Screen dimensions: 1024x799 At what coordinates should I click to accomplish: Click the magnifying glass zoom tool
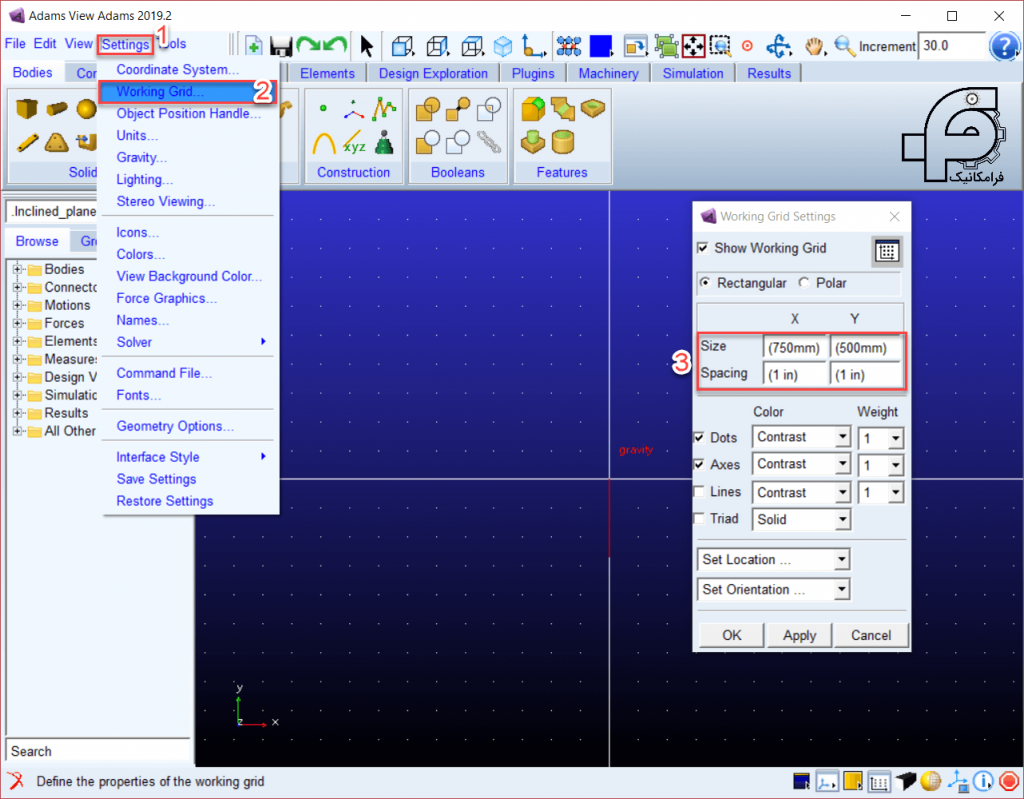point(844,46)
